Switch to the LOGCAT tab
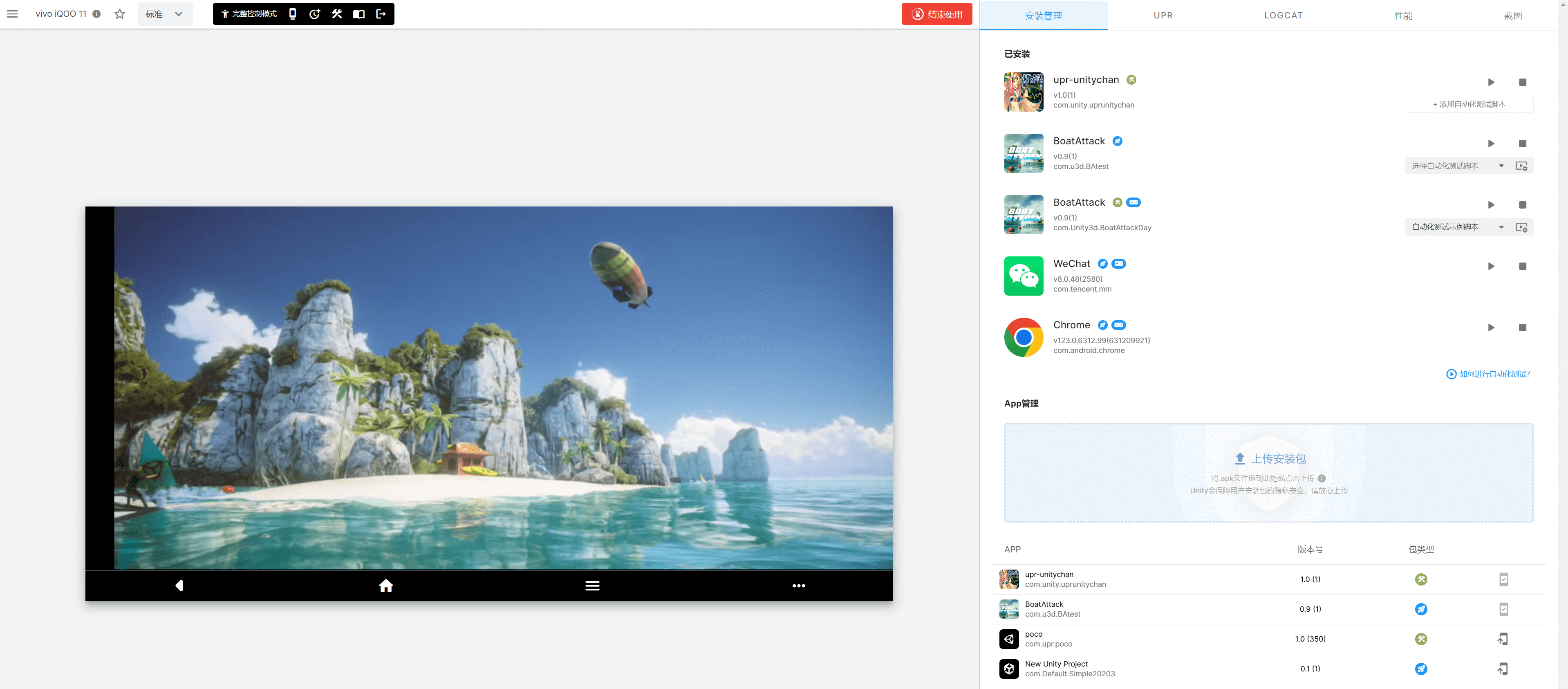Viewport: 1568px width, 689px height. tap(1283, 15)
